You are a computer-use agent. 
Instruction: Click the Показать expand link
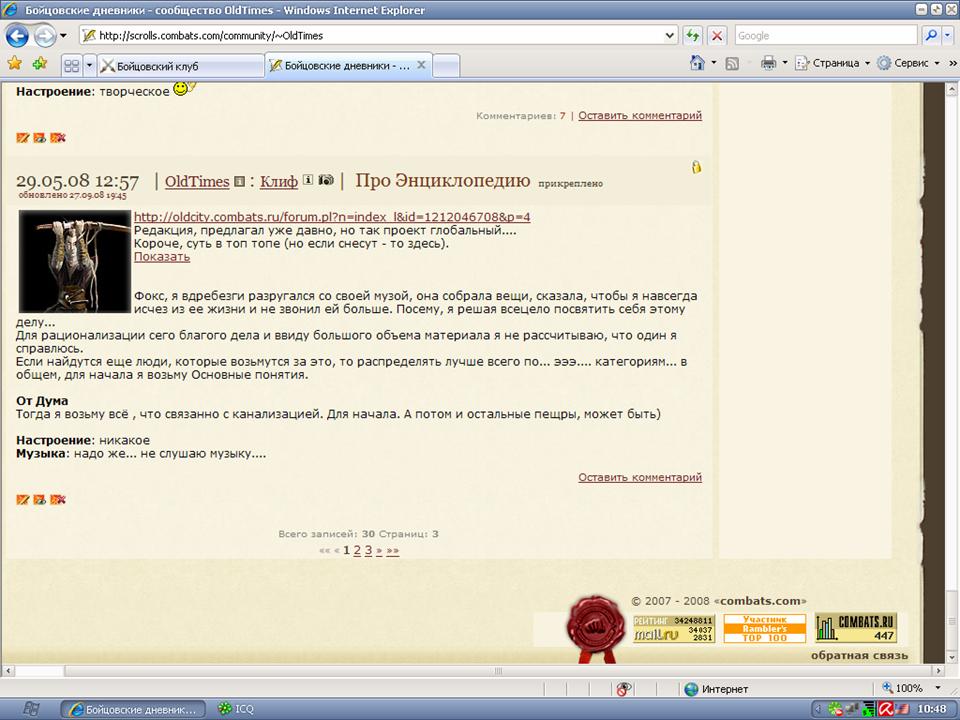pyautogui.click(x=162, y=257)
